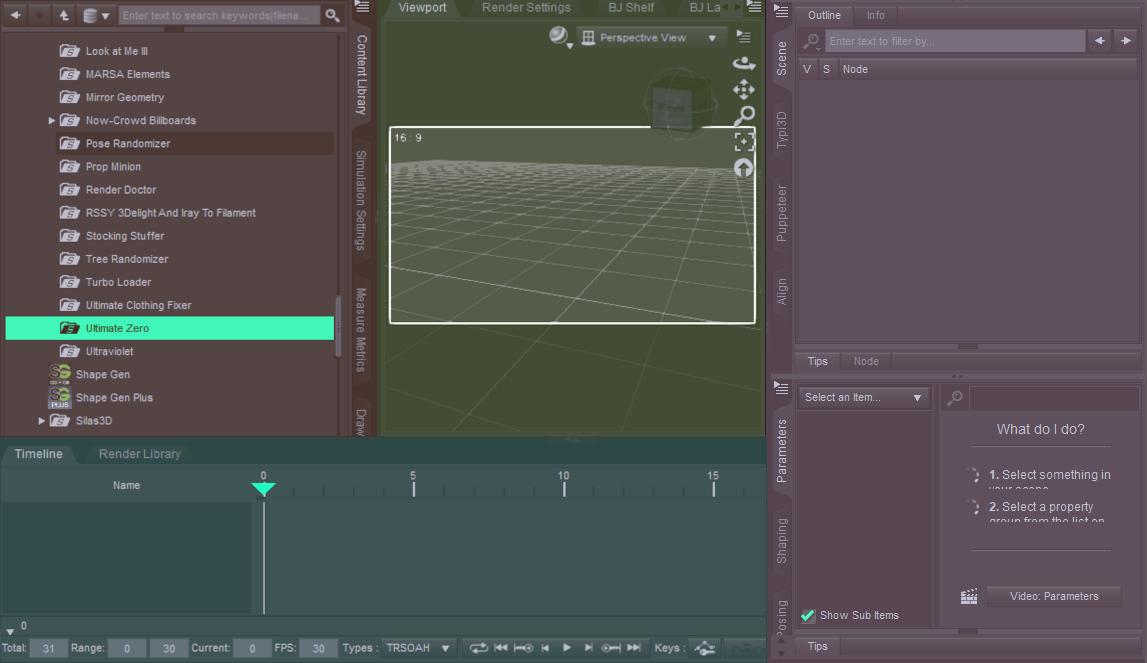Toggle timeline loop playback
The image size is (1147, 663).
478,648
